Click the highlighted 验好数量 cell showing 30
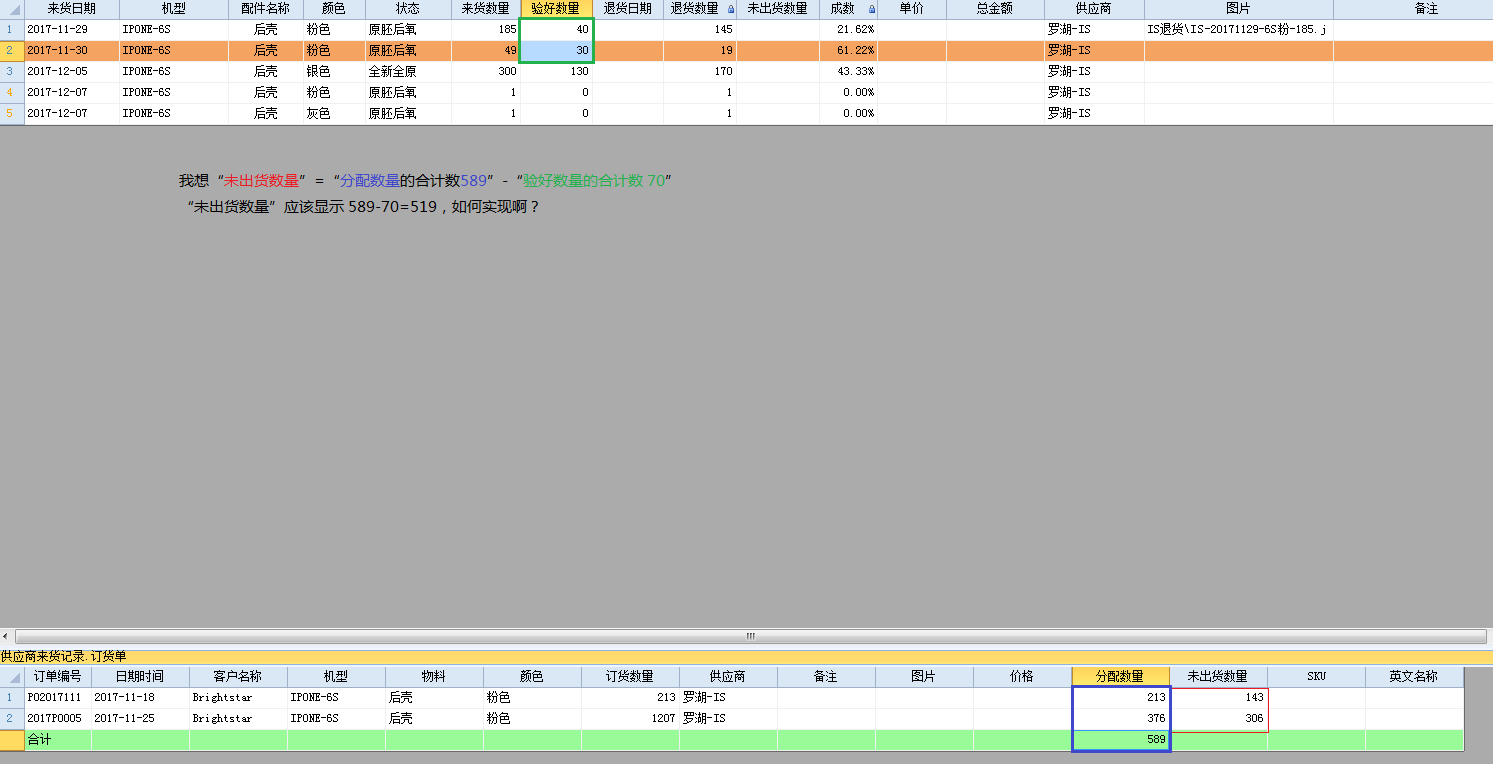Screen dimensions: 1493x764 (x=556, y=50)
